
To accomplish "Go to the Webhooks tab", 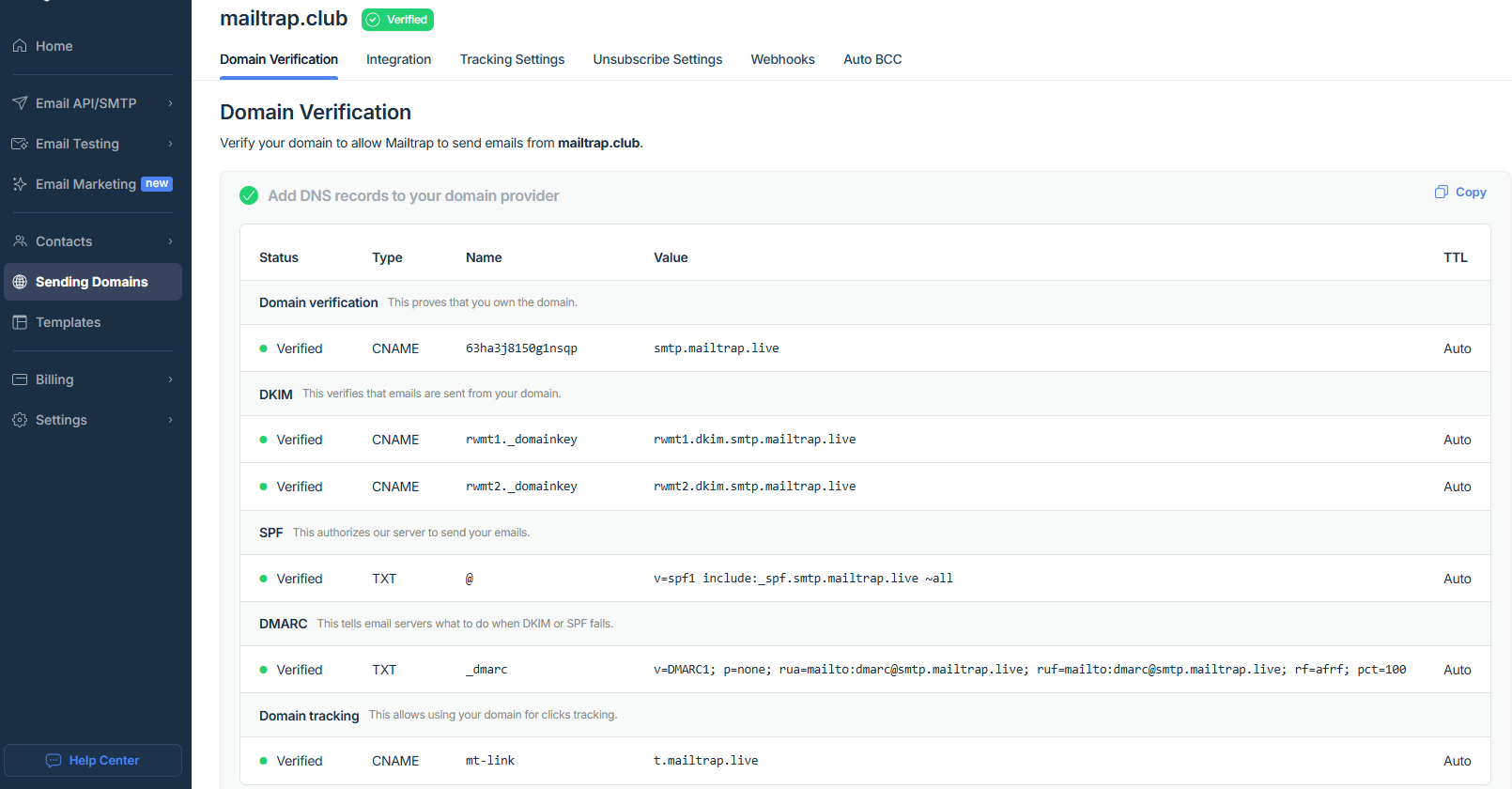I will [x=782, y=59].
